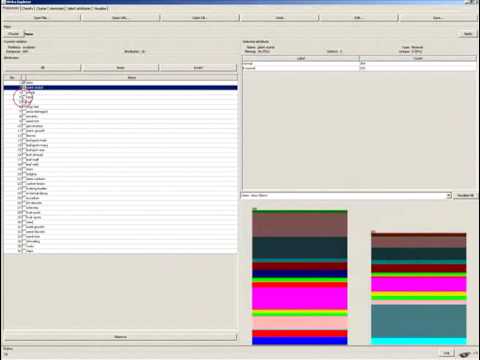This screenshot has width=480, height=360.
Task: Click the Open file... button
Action: click(41, 18)
